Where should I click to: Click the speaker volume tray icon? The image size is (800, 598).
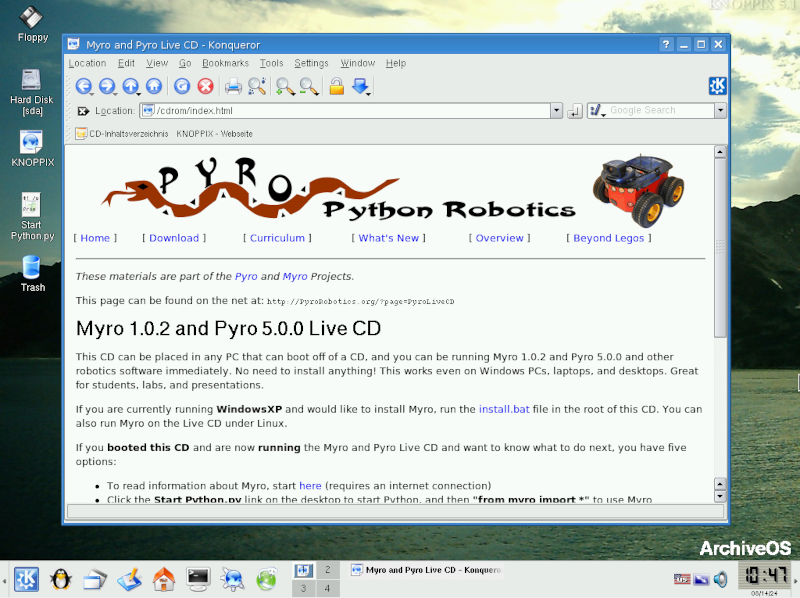coord(720,579)
